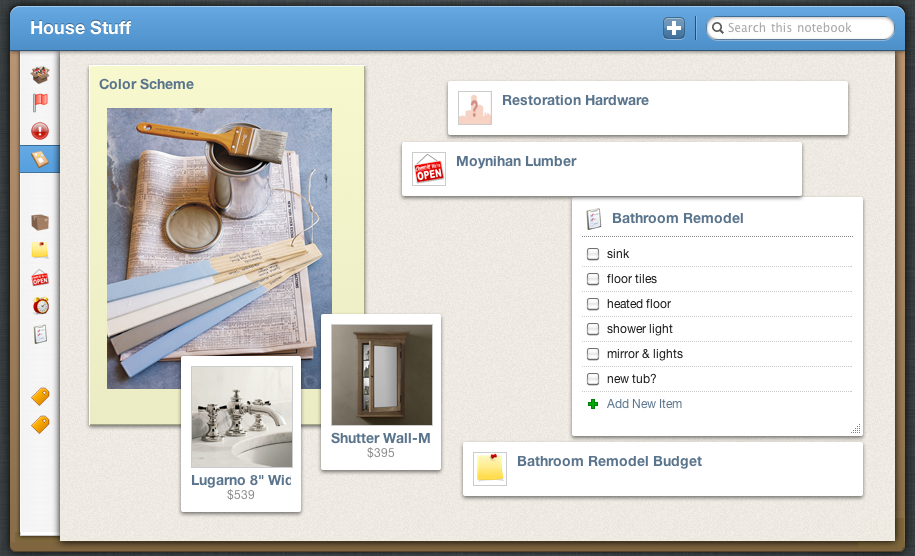Check the mirror & lights checkbox
The width and height of the screenshot is (915, 556).
593,354
